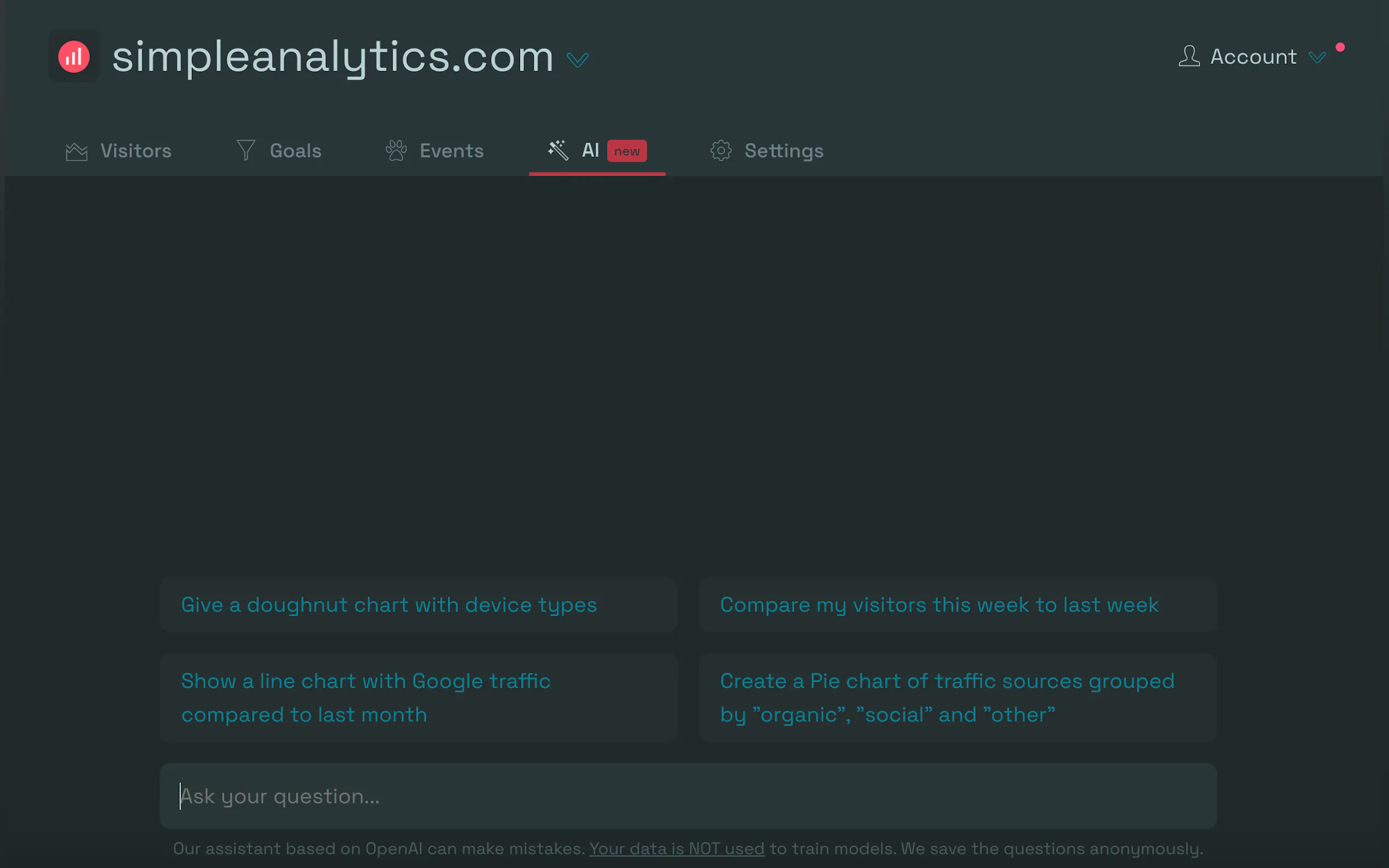
Task: Click the Account user silhouette icon
Action: tap(1189, 56)
